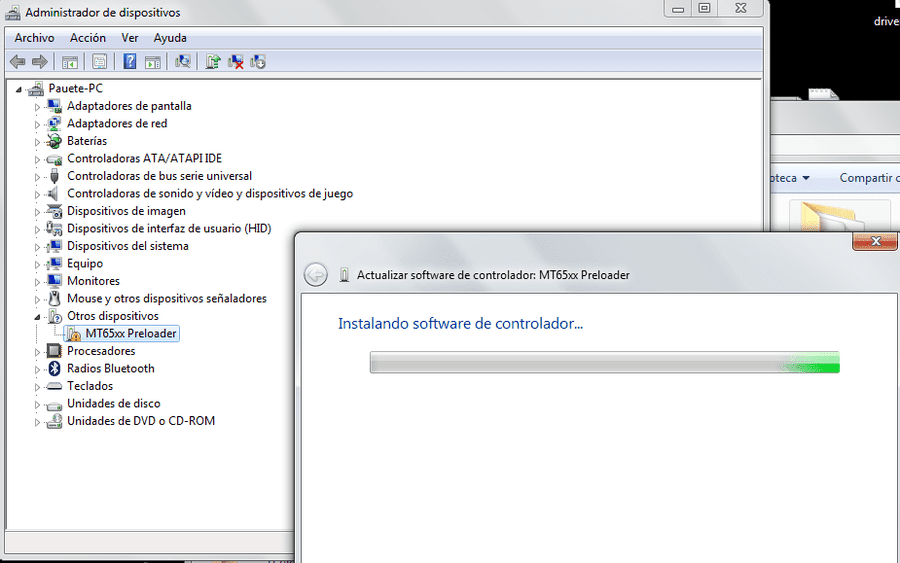Open the Ver menu

tap(130, 38)
